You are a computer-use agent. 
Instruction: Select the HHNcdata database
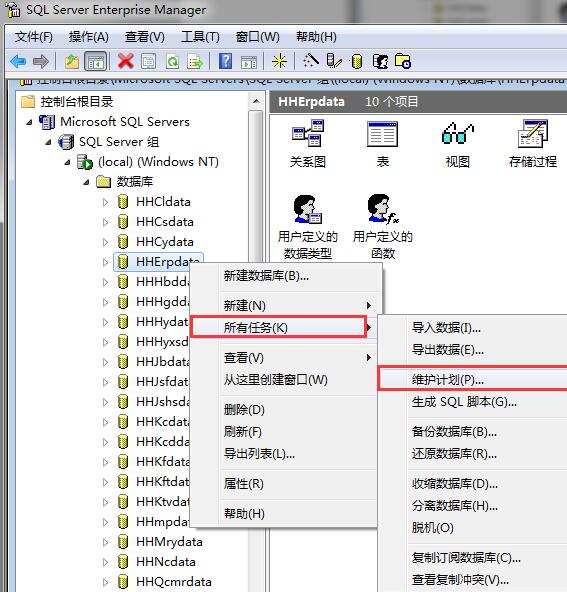point(166,562)
